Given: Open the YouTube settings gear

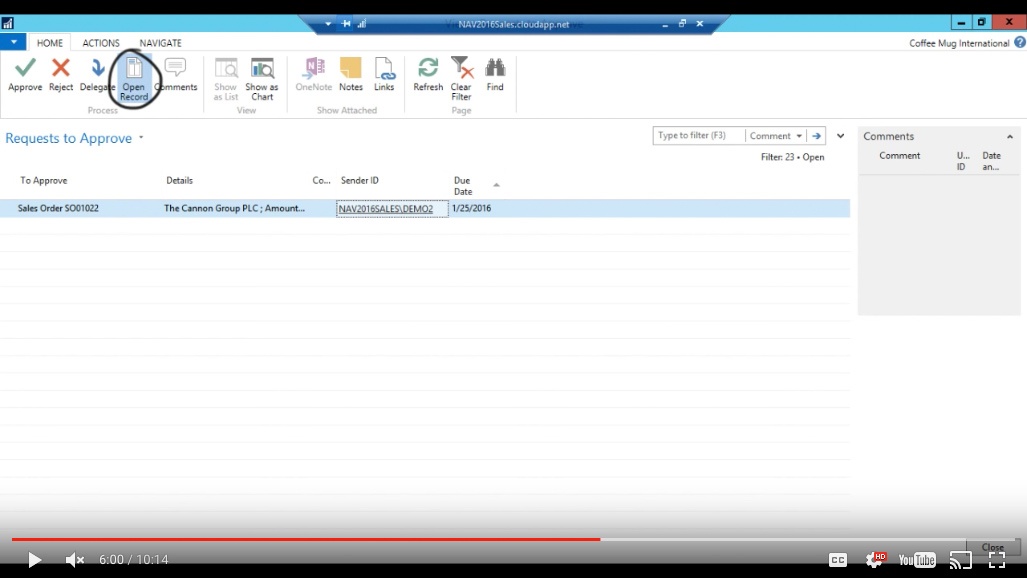Looking at the screenshot, I should coord(875,559).
